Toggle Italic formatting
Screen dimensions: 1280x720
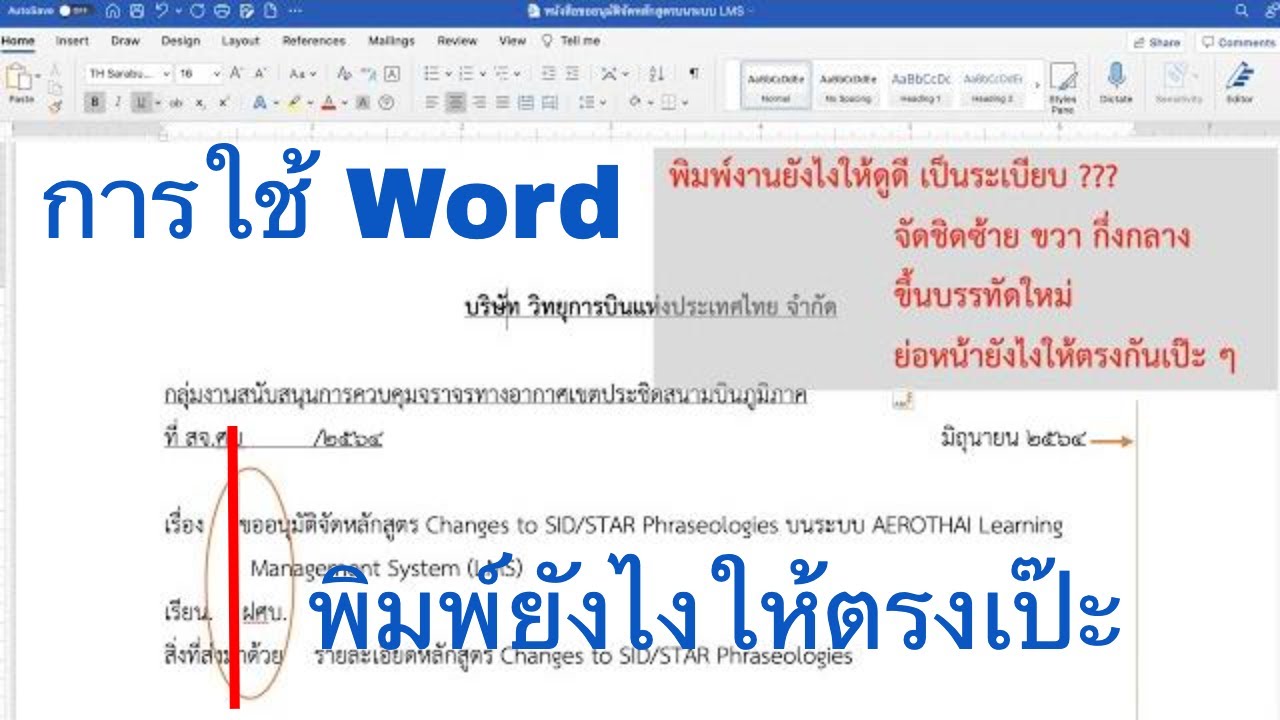[x=118, y=102]
